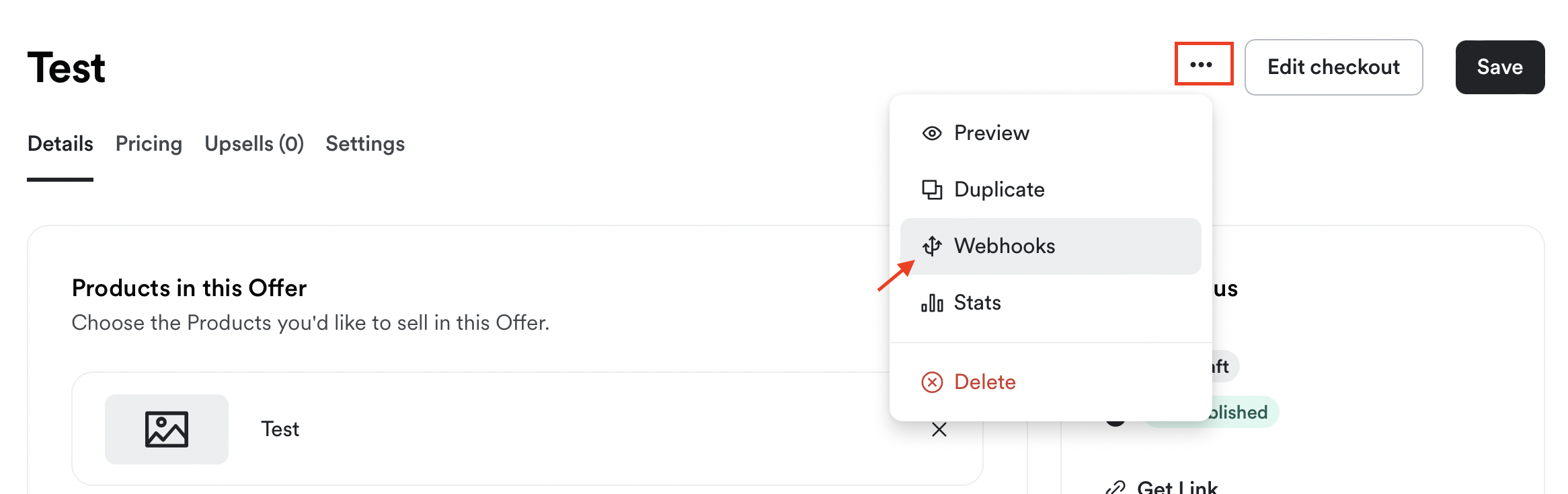Click the Stats bar chart icon
Viewport: 1568px width, 494px height.
pos(932,303)
